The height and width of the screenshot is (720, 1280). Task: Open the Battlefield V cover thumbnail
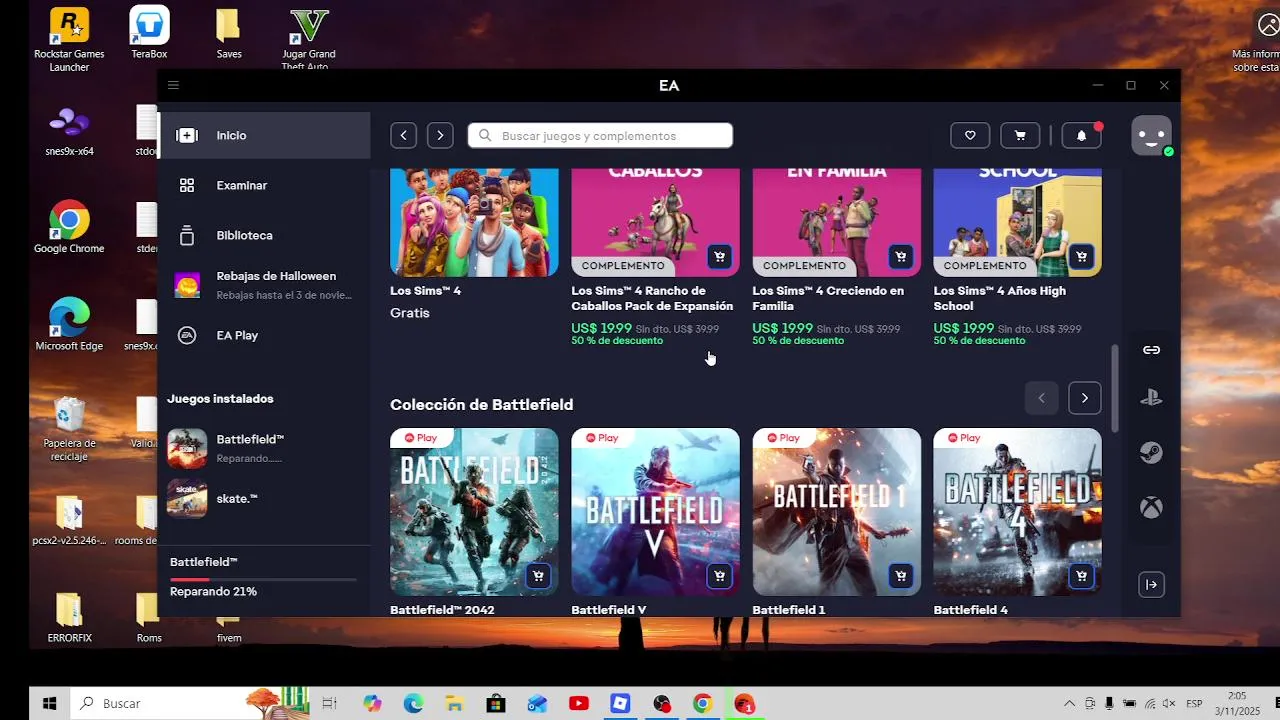(655, 512)
